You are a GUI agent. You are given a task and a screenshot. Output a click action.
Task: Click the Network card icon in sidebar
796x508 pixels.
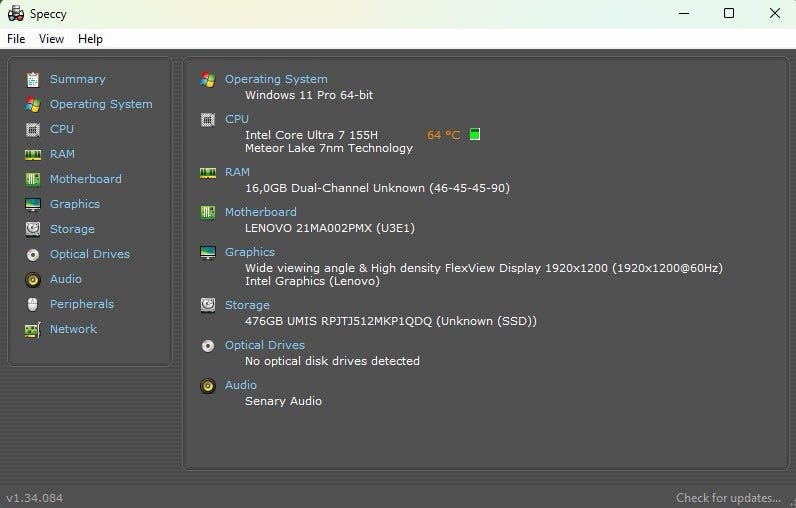[33, 330]
